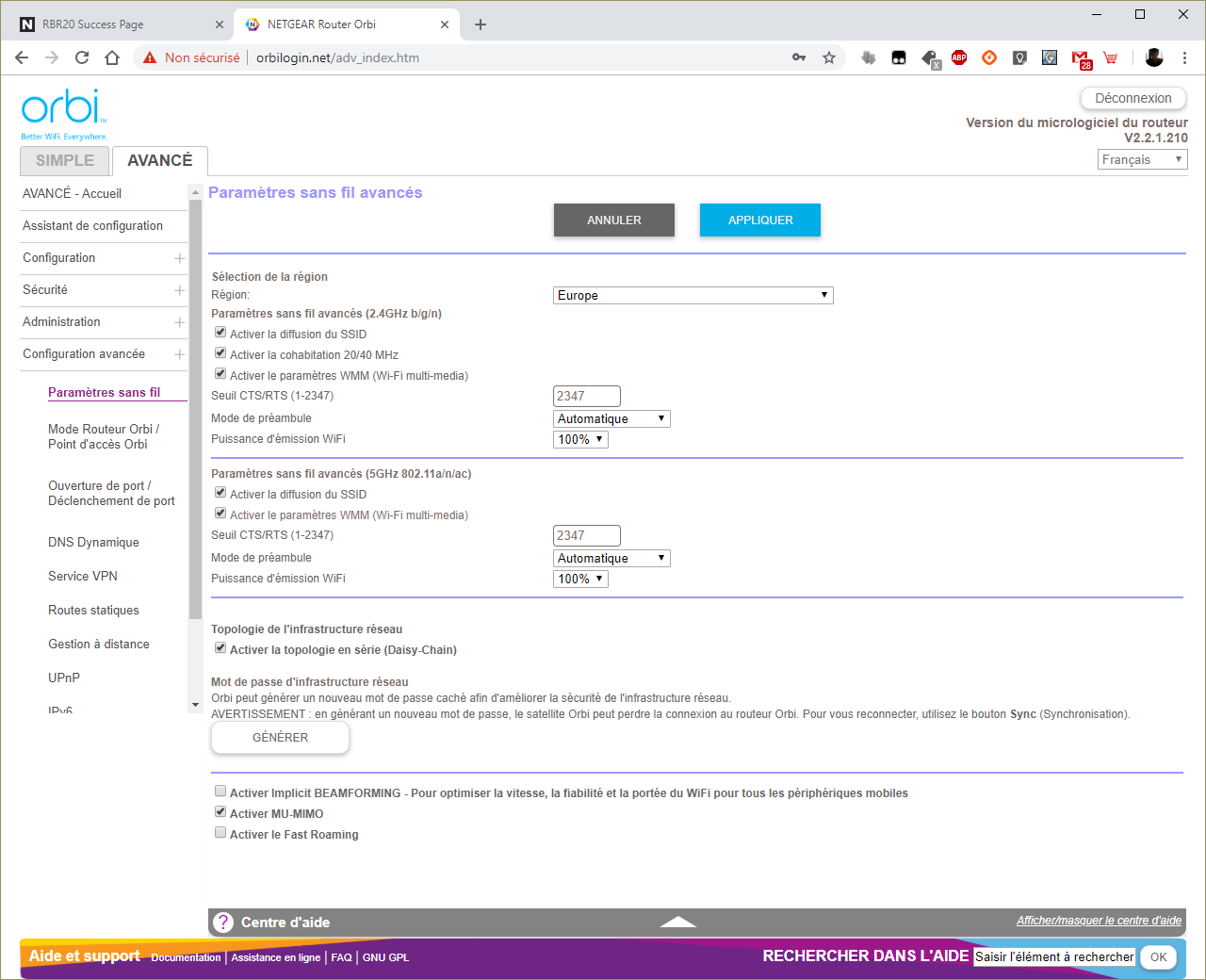Toggle Activer MU-MIMO checkbox
The height and width of the screenshot is (980, 1206).
click(x=220, y=811)
